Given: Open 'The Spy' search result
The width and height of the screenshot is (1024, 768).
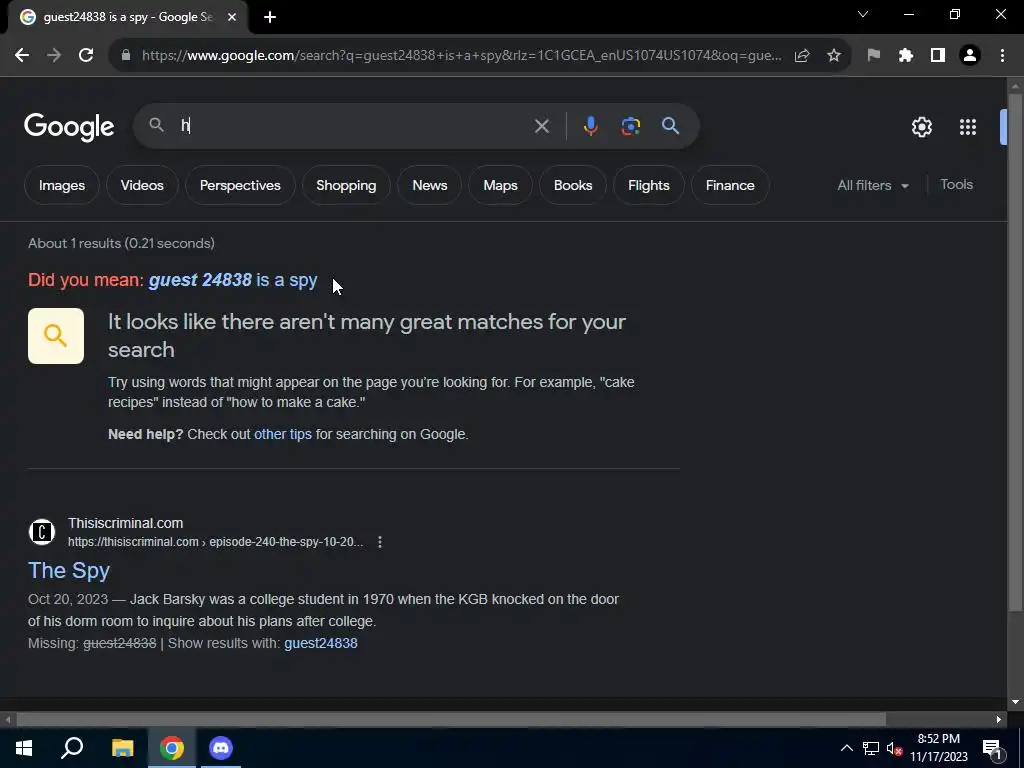Looking at the screenshot, I should click(x=69, y=570).
